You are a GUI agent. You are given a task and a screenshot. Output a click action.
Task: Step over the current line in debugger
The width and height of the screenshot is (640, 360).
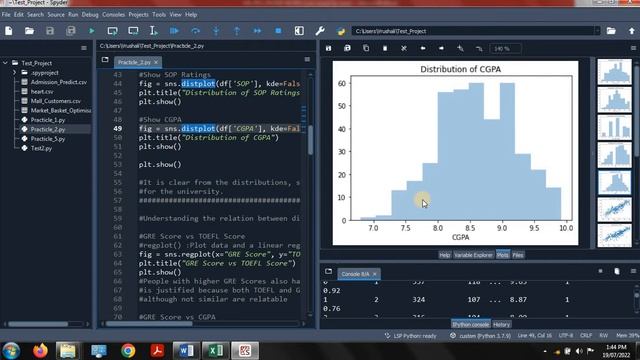point(196,31)
